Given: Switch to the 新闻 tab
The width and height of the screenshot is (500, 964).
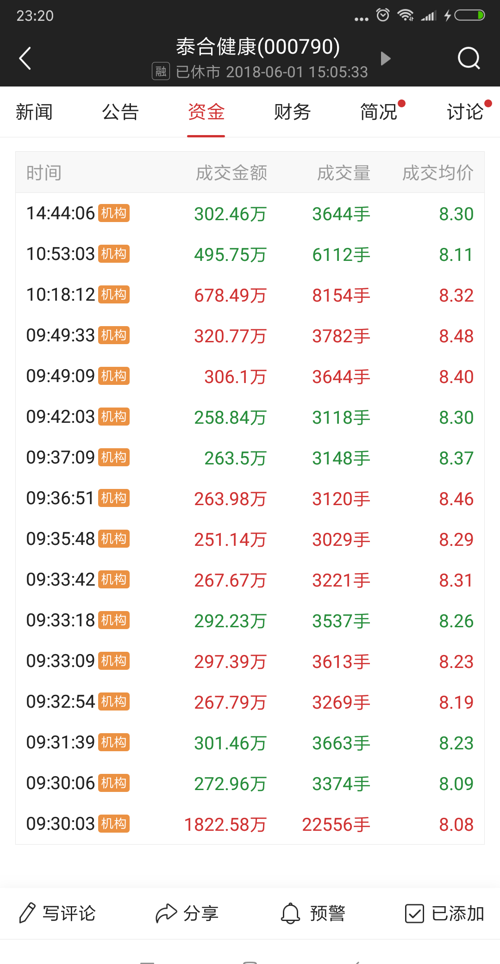Looking at the screenshot, I should click(x=34, y=112).
